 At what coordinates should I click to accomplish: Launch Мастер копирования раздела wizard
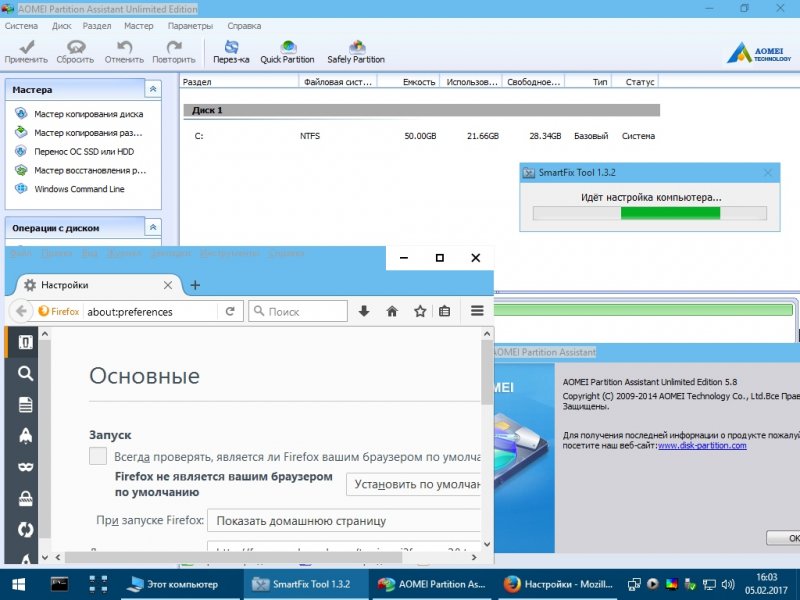tap(88, 133)
